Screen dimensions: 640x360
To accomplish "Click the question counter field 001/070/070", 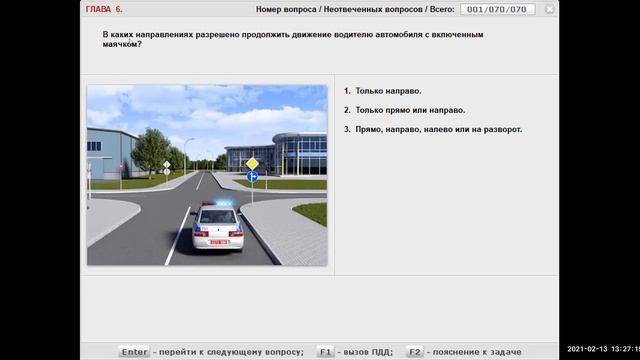I will point(498,9).
